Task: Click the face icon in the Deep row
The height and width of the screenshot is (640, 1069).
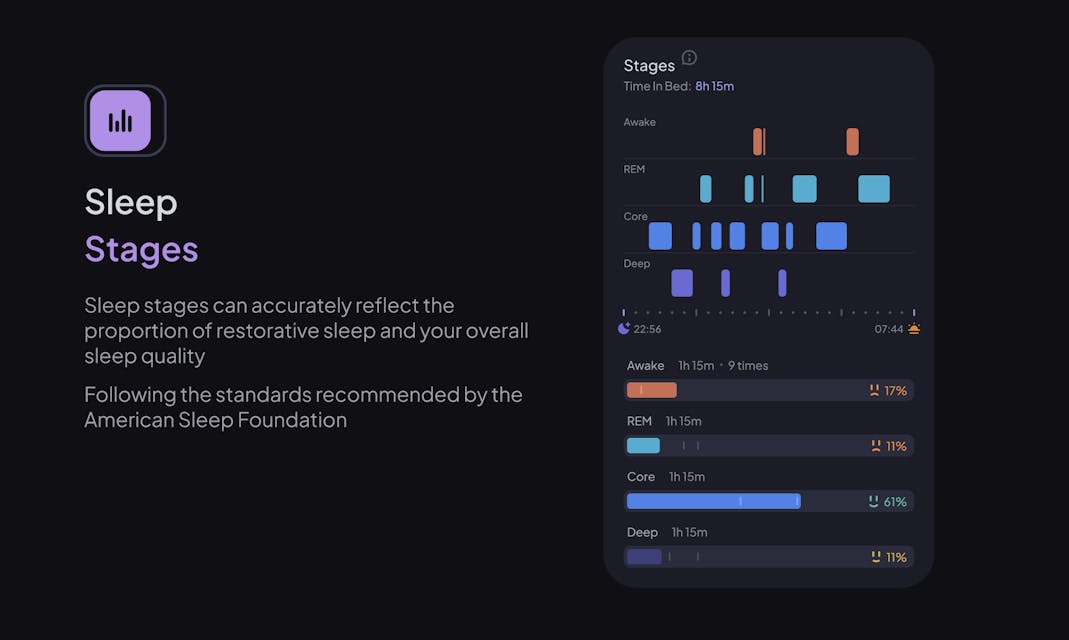Action: (876, 557)
